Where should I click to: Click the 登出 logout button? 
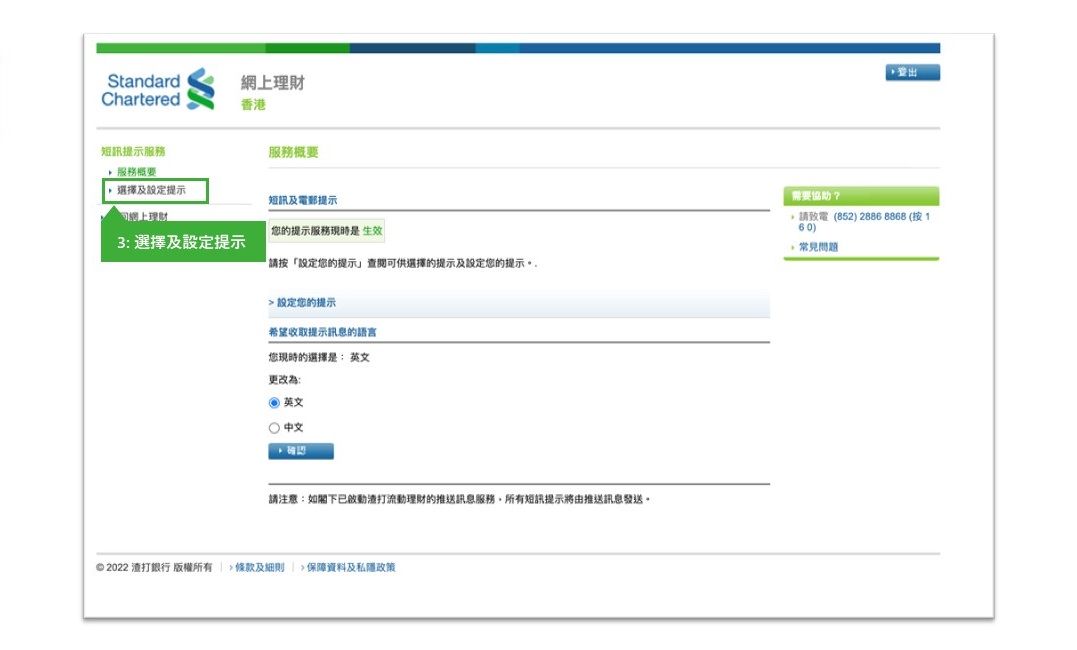pyautogui.click(x=912, y=73)
